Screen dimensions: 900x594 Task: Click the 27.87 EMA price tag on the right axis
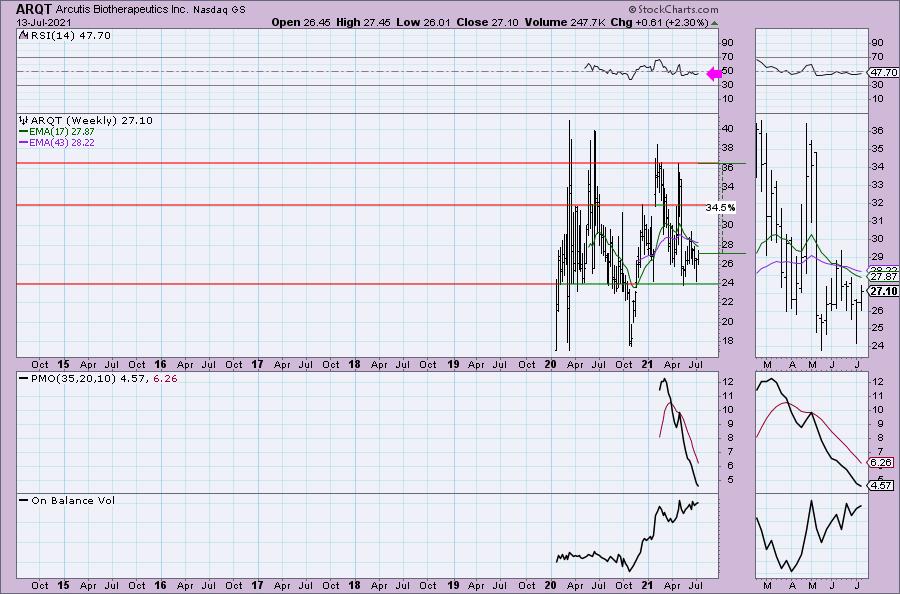(884, 277)
